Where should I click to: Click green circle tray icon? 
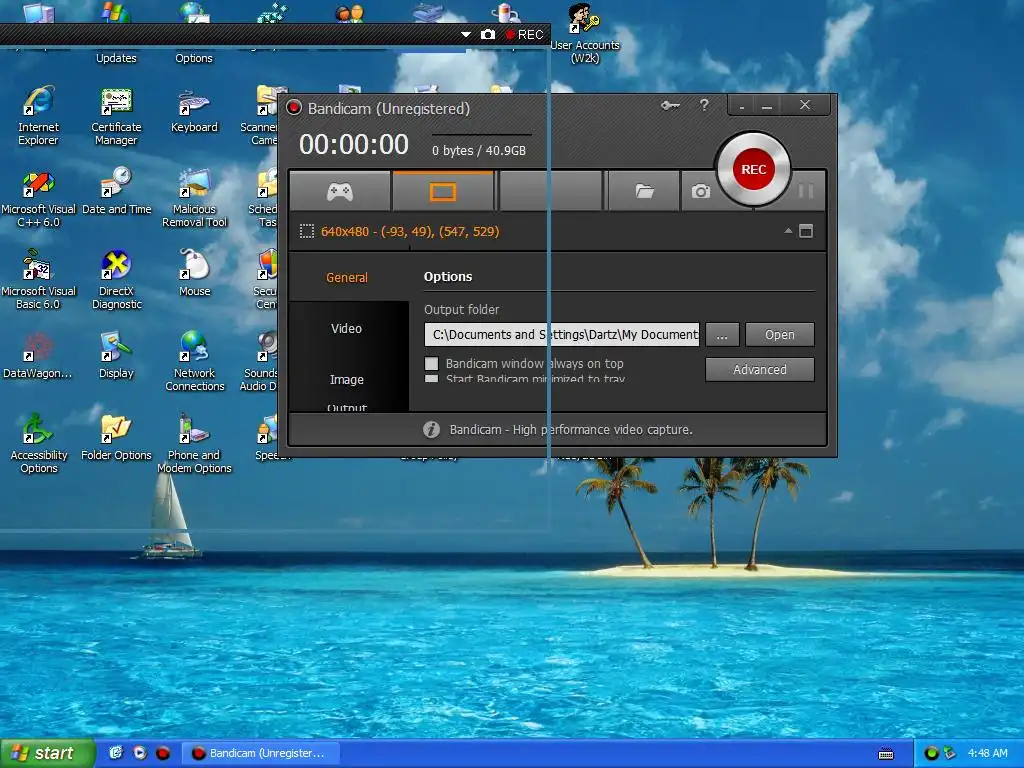pos(931,753)
